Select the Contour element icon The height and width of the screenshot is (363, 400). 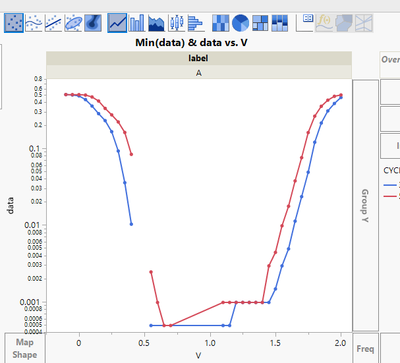[93, 23]
